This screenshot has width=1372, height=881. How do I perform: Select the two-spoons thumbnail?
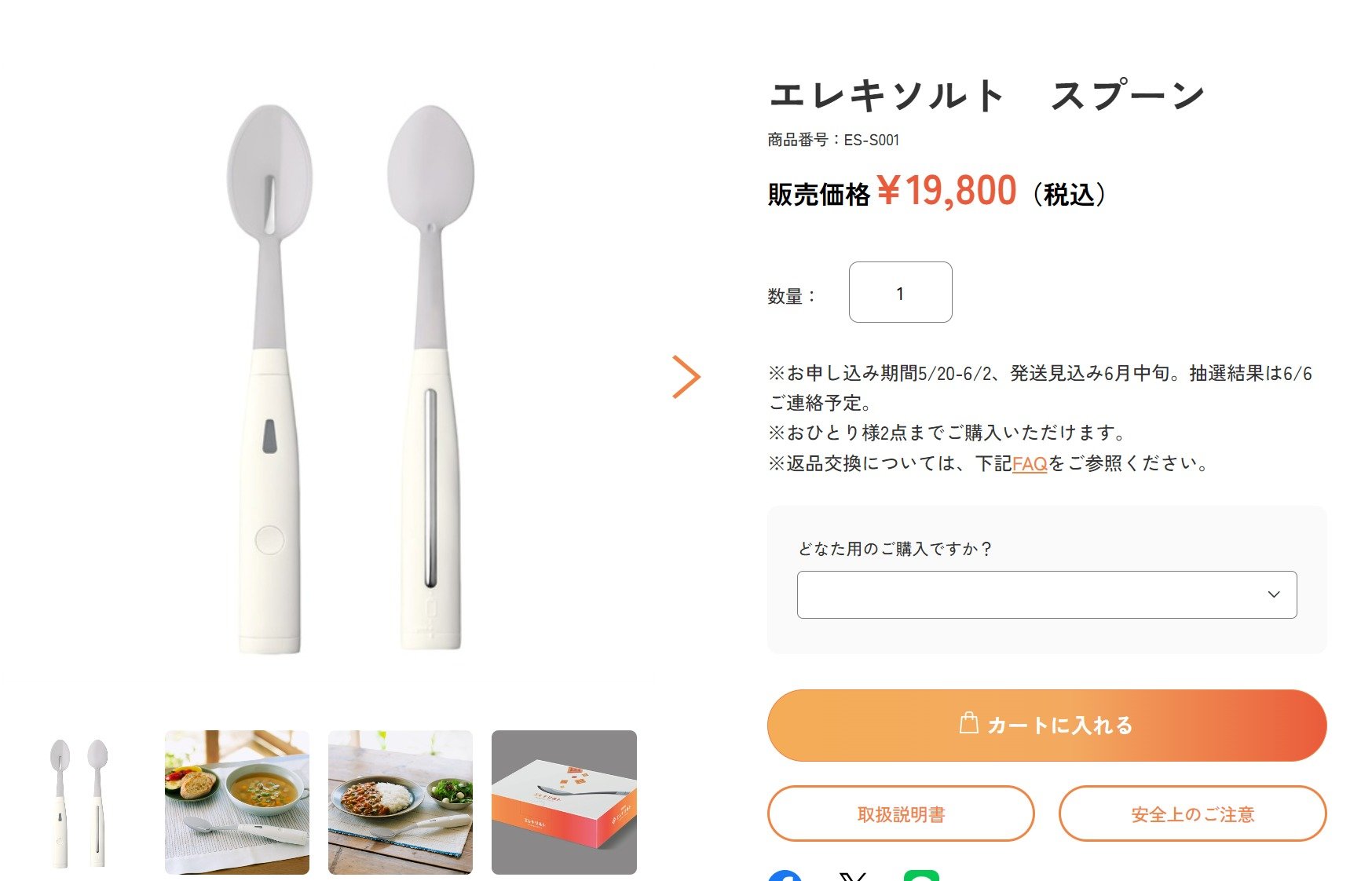[x=79, y=802]
